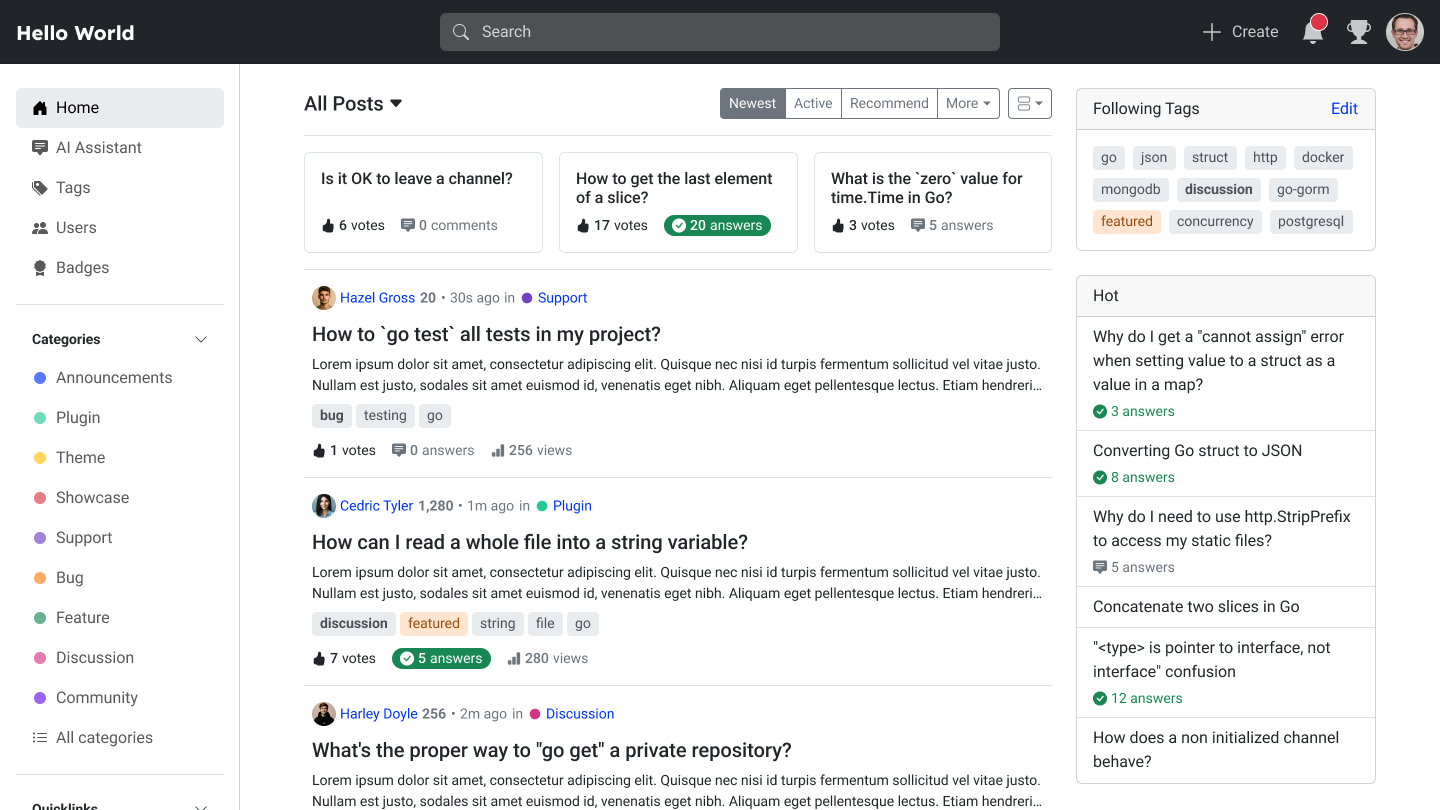This screenshot has width=1440, height=810.
Task: Click the trophy leaderboard icon
Action: [1359, 31]
